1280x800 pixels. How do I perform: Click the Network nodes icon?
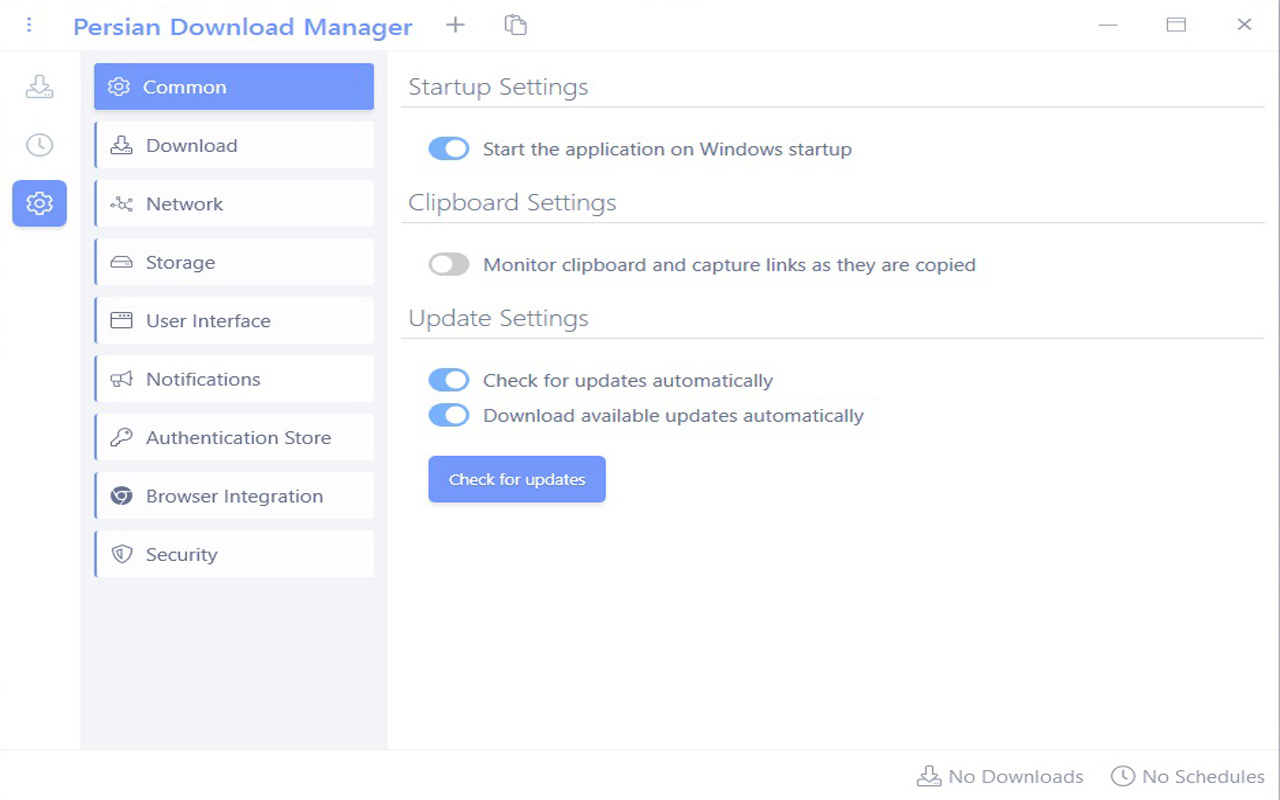[121, 204]
